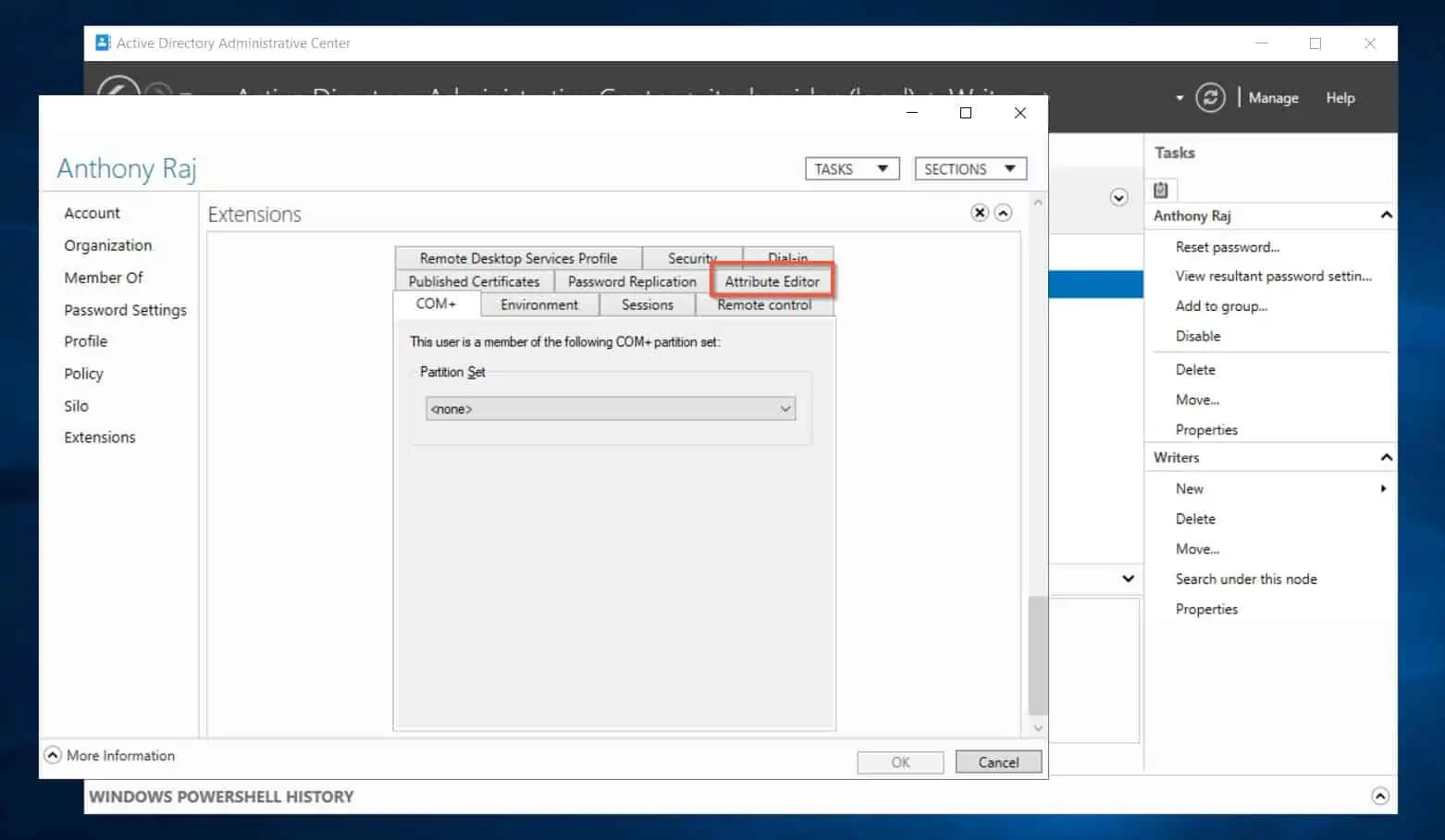
Task: Click Search under this node
Action: 1246,579
